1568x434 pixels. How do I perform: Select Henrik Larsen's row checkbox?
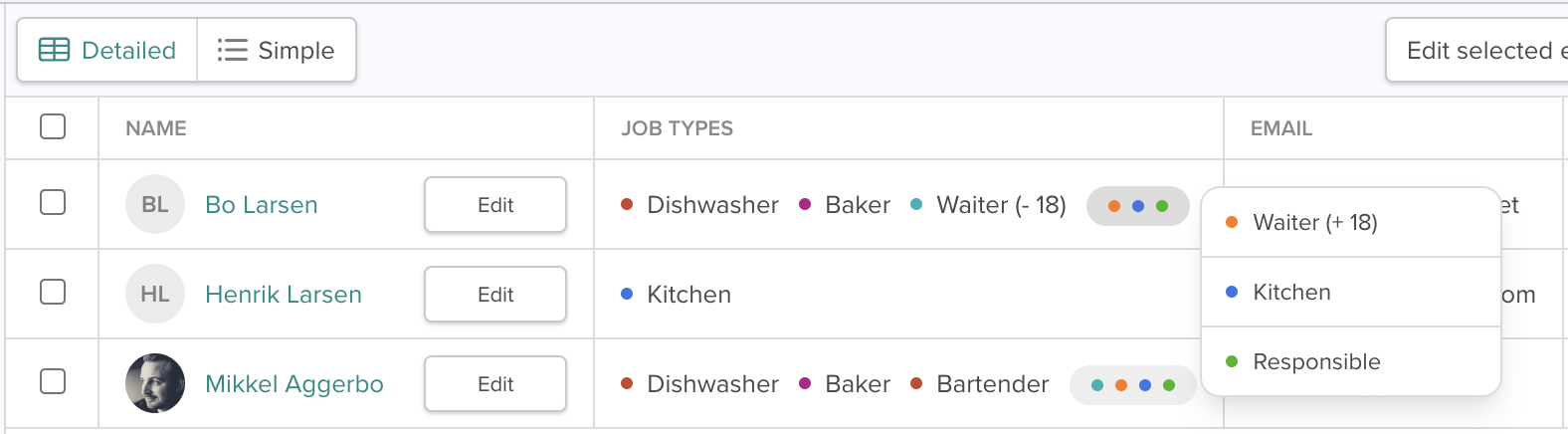tap(53, 292)
